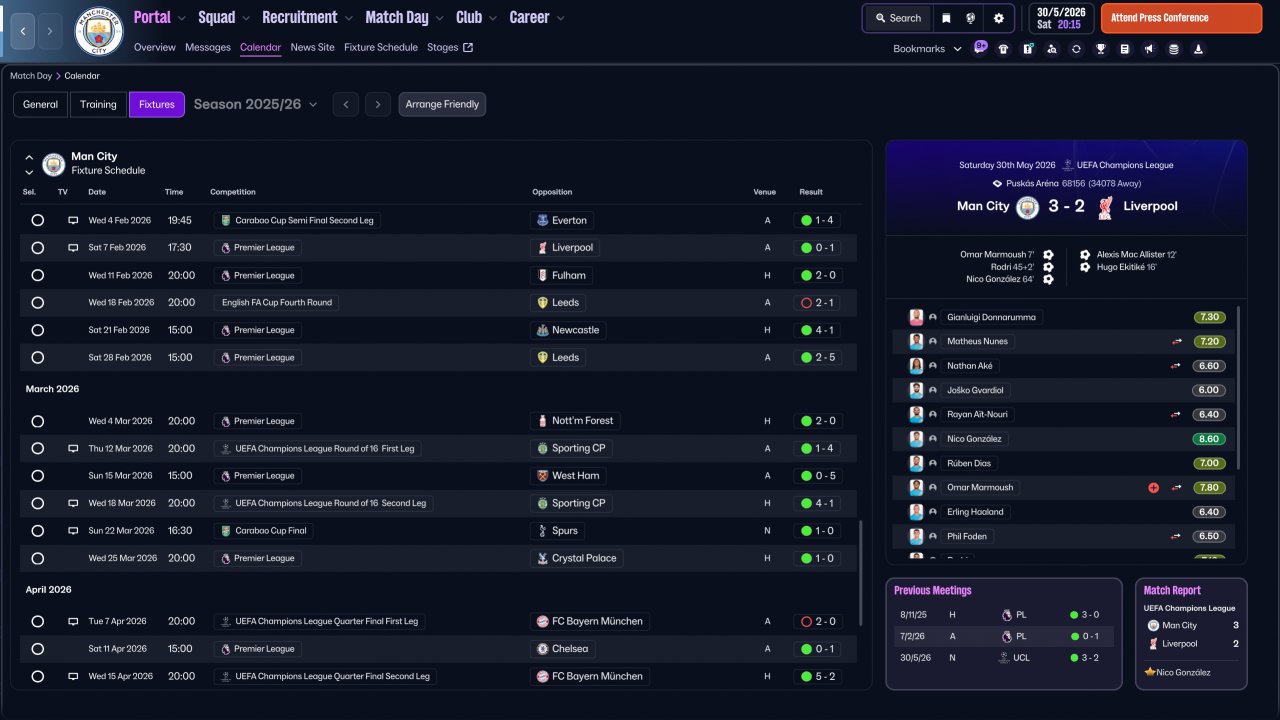Select the 8/11/25 previous meeting row
The width and height of the screenshot is (1280, 720).
(1003, 615)
